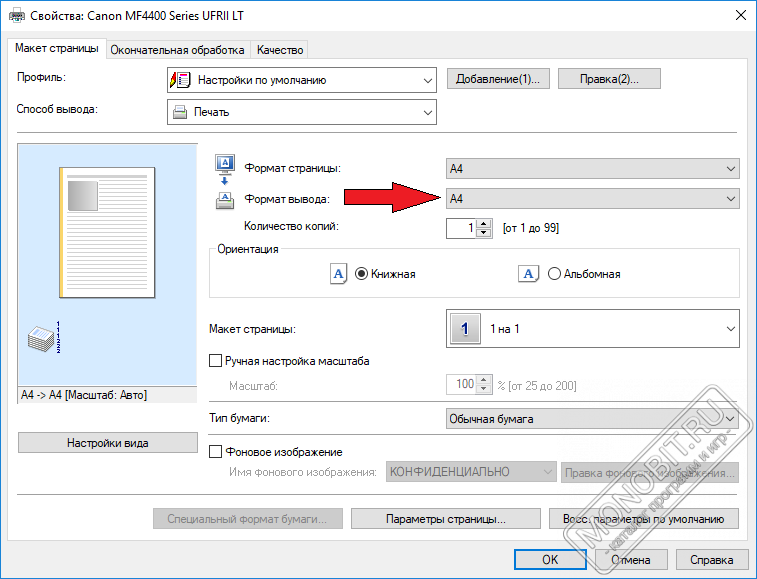Viewport: 757px width, 579px height.
Task: Select Альбомная orientation radio button
Action: click(554, 274)
